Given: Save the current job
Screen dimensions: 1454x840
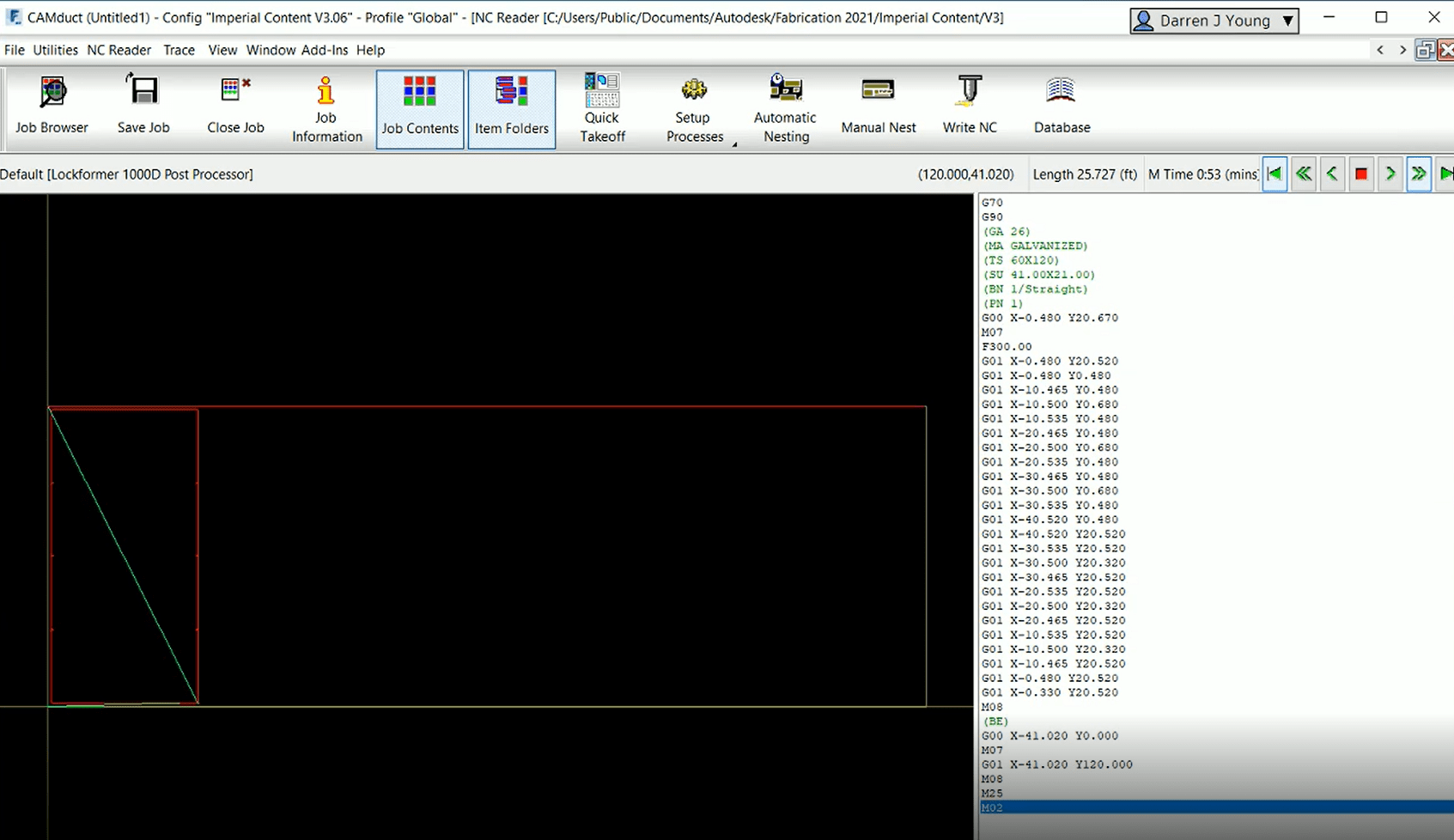Looking at the screenshot, I should (x=143, y=105).
